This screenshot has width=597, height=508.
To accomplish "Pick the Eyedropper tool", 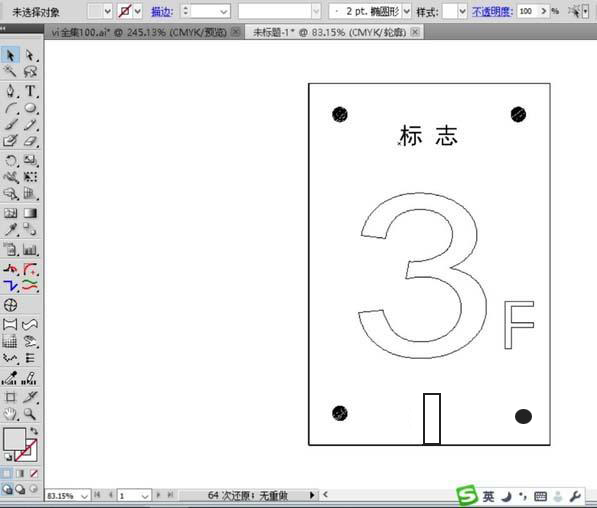I will [x=10, y=229].
